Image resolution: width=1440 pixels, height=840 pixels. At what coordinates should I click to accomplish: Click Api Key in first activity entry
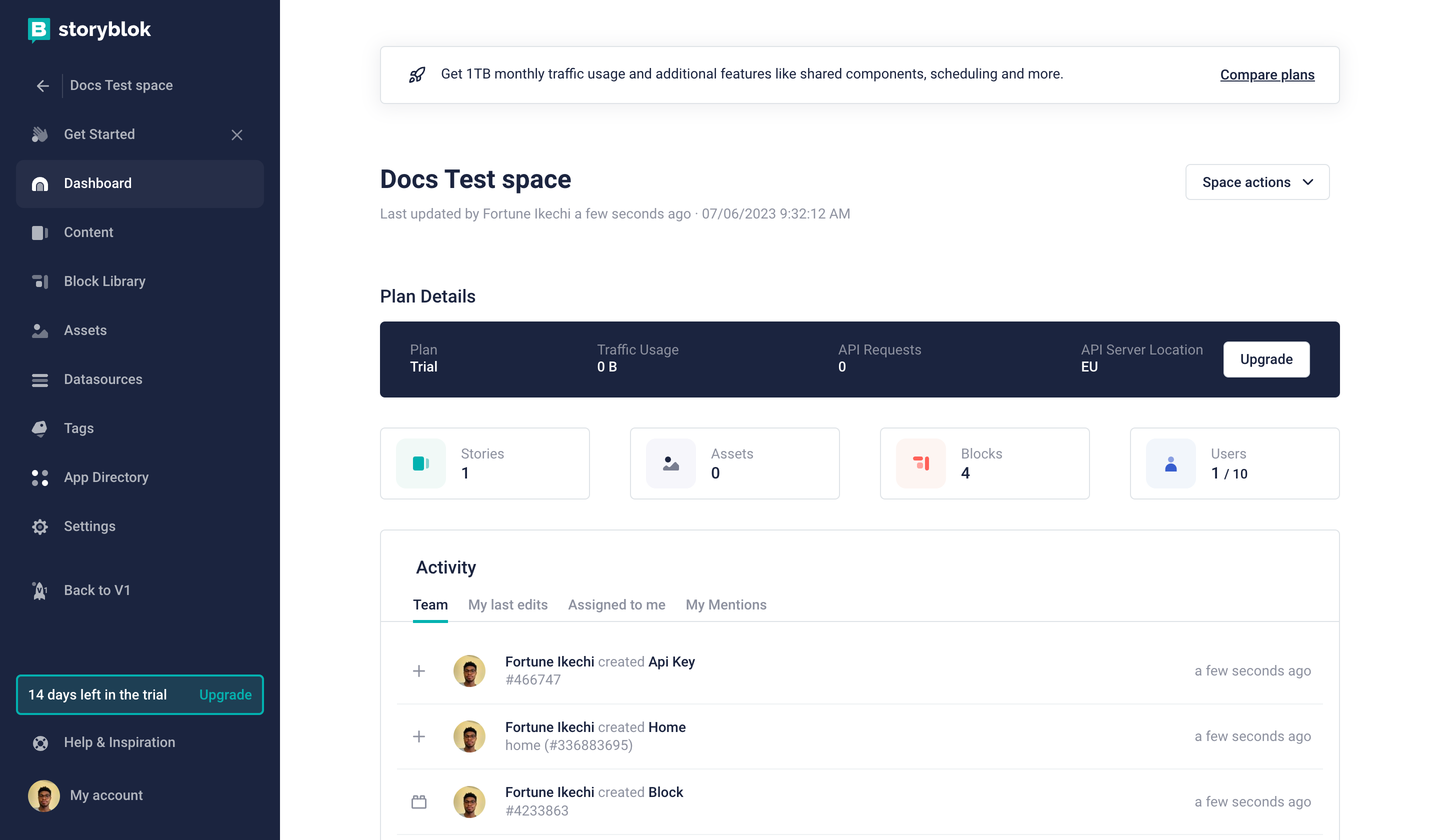coord(671,662)
